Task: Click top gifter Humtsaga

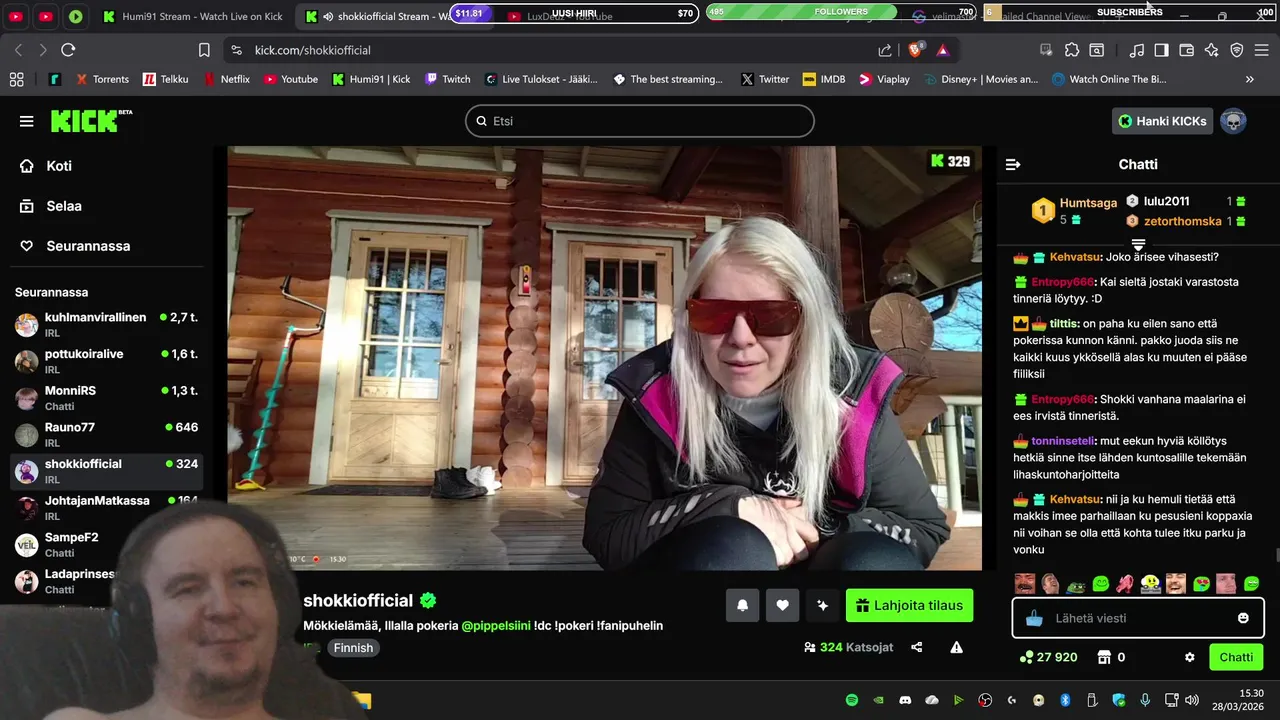Action: [x=1088, y=203]
